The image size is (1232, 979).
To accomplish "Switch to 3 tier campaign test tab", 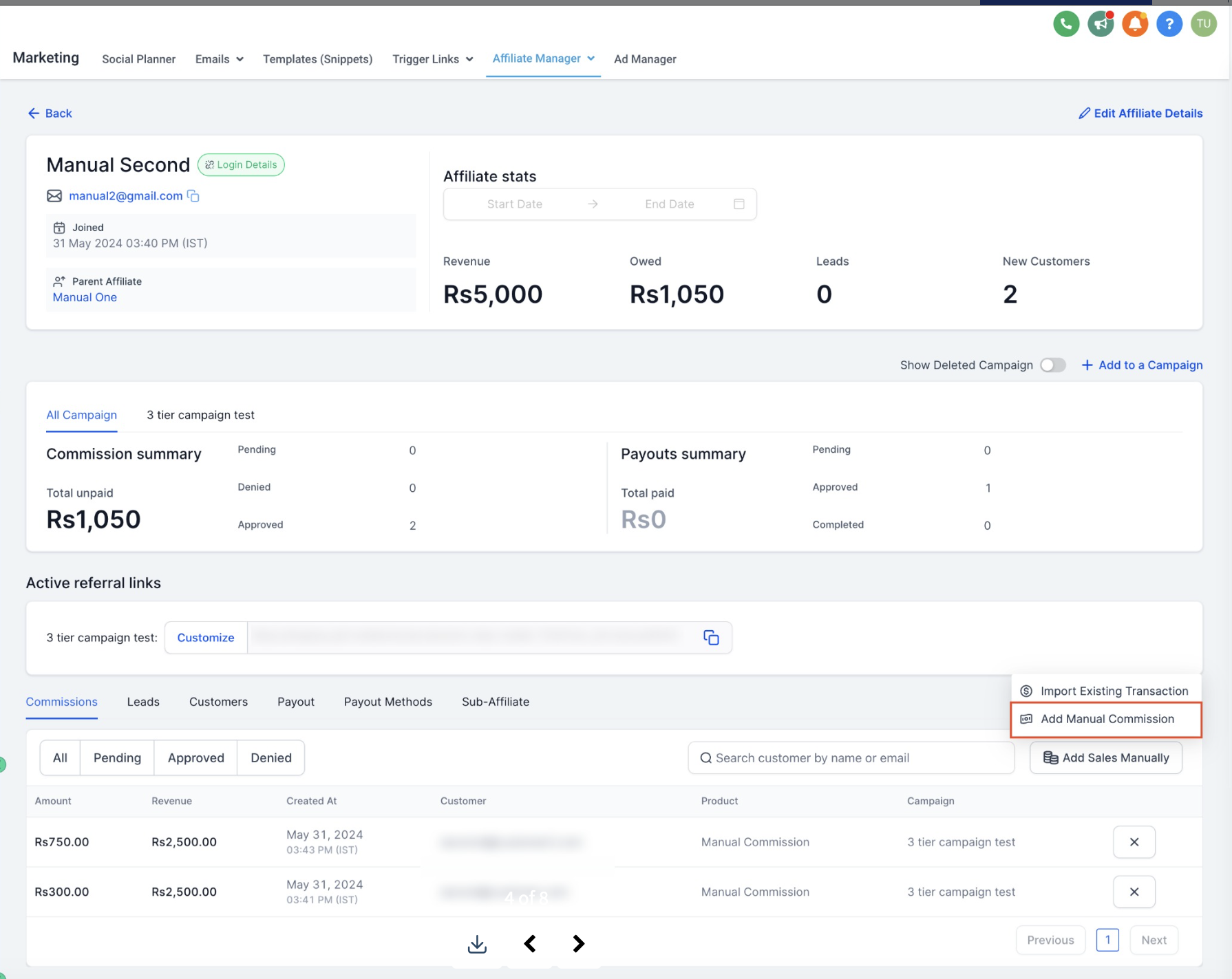I will (x=200, y=415).
